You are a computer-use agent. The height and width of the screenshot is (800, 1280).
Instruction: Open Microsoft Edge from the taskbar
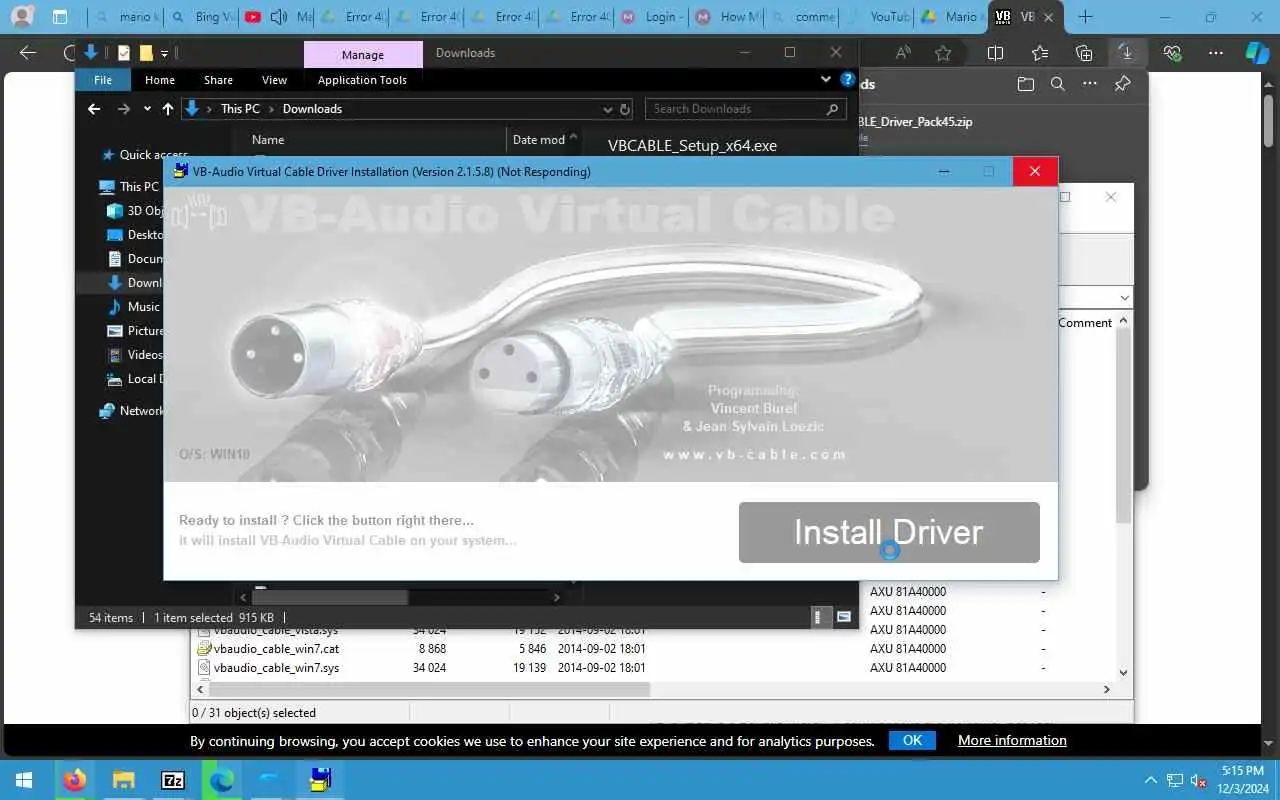click(x=221, y=780)
